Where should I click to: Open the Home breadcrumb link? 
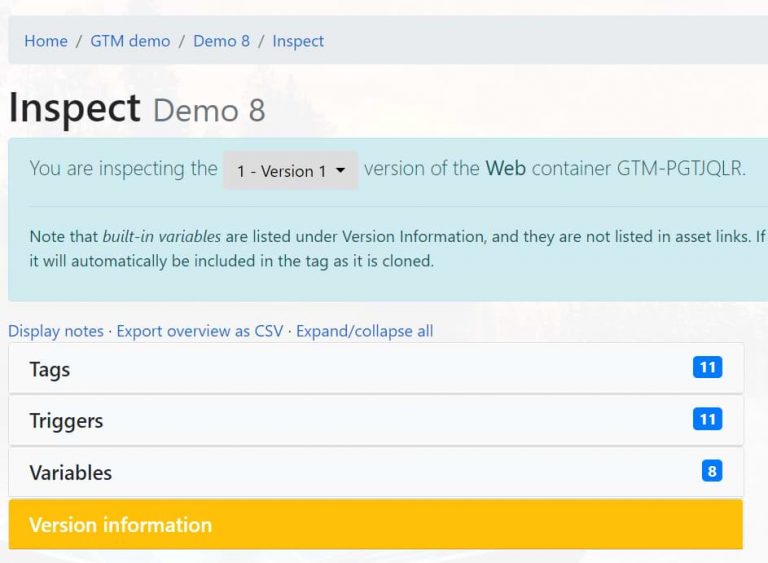pos(46,41)
